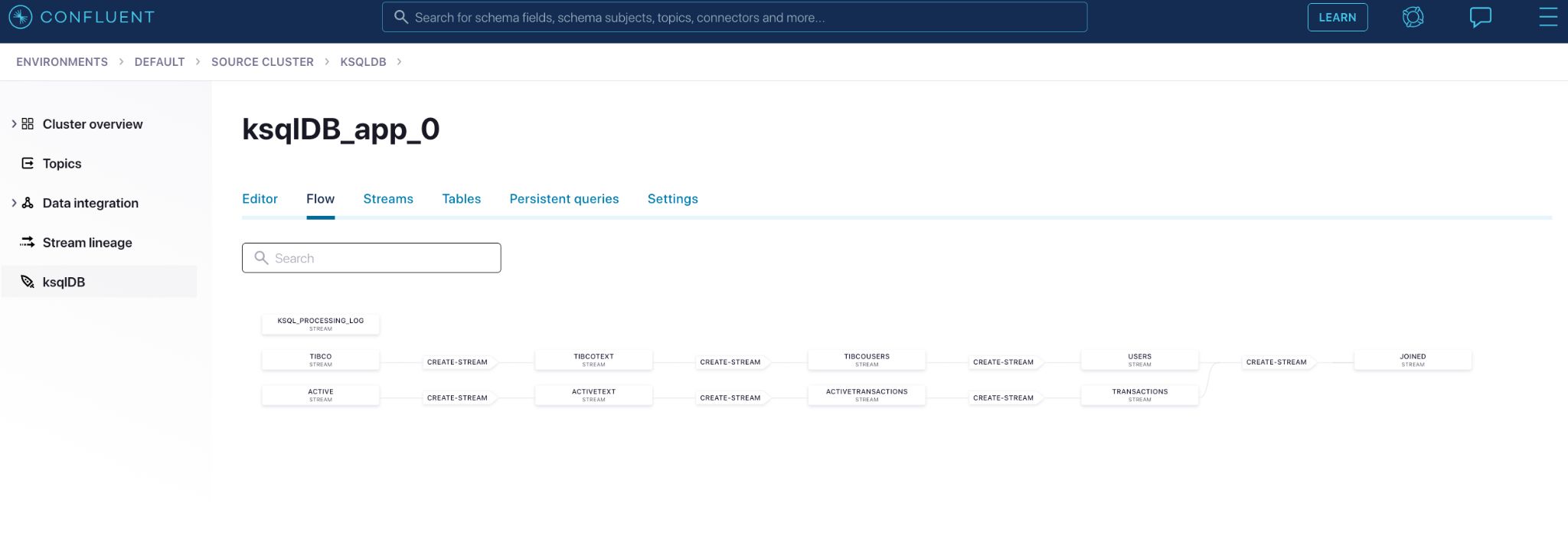Select the ACTIVETRANSACTIONS stream node
The width and height of the screenshot is (1568, 536).
(867, 395)
